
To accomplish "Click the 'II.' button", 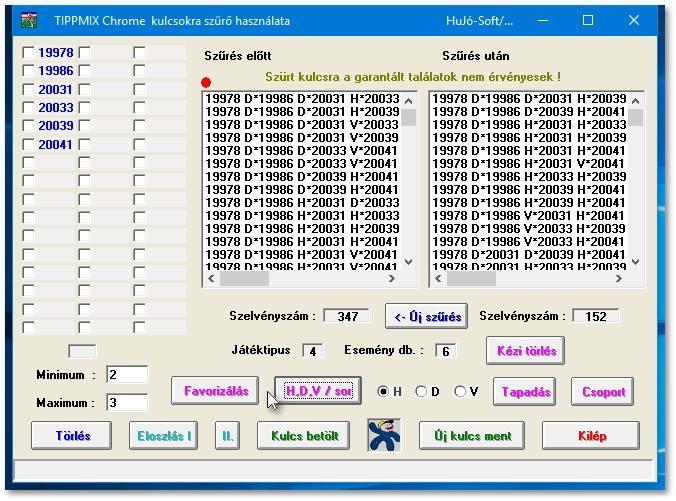I will [227, 435].
